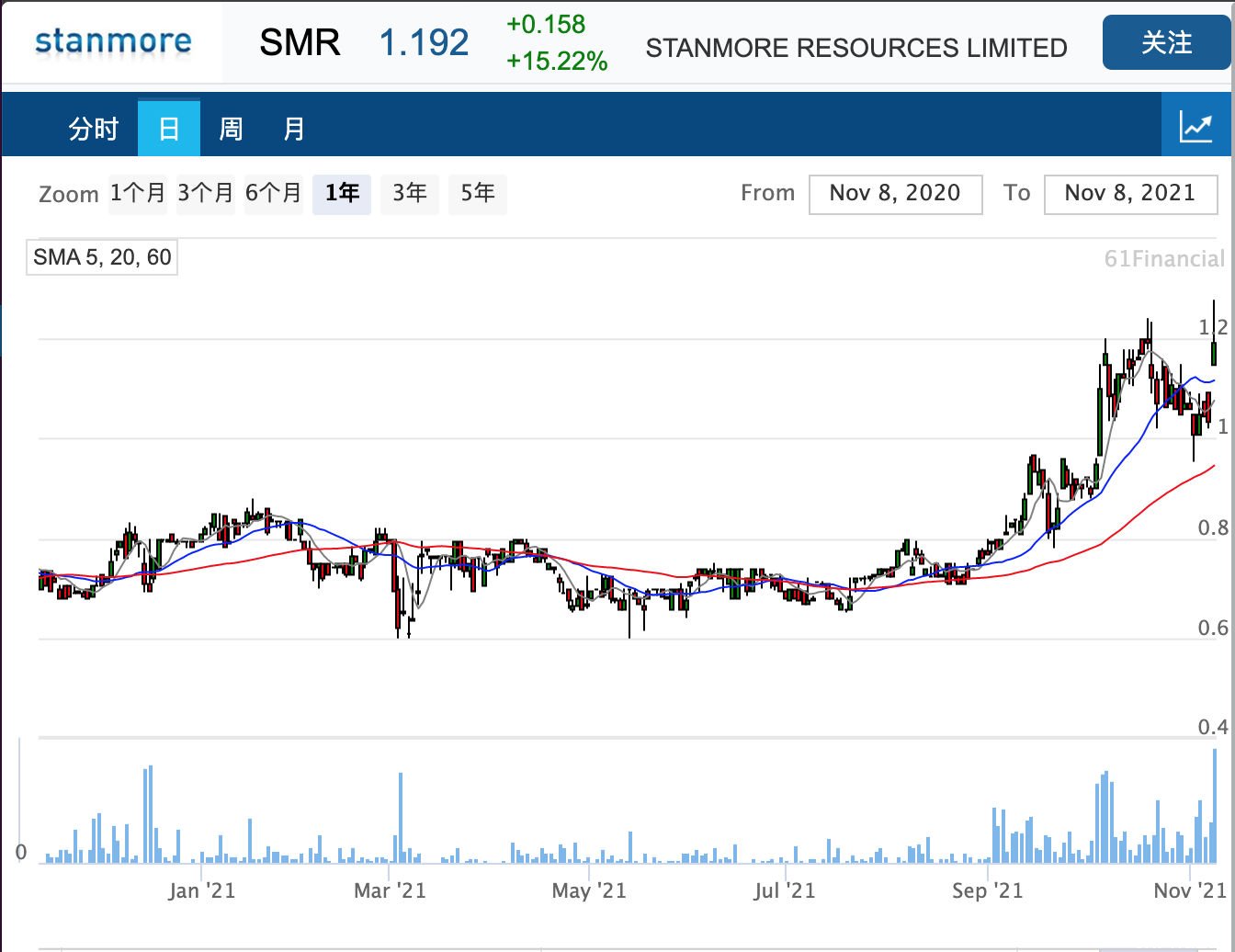Viewport: 1235px width, 952px height.
Task: Switch to 月 monthly chart tab
Action: click(294, 129)
